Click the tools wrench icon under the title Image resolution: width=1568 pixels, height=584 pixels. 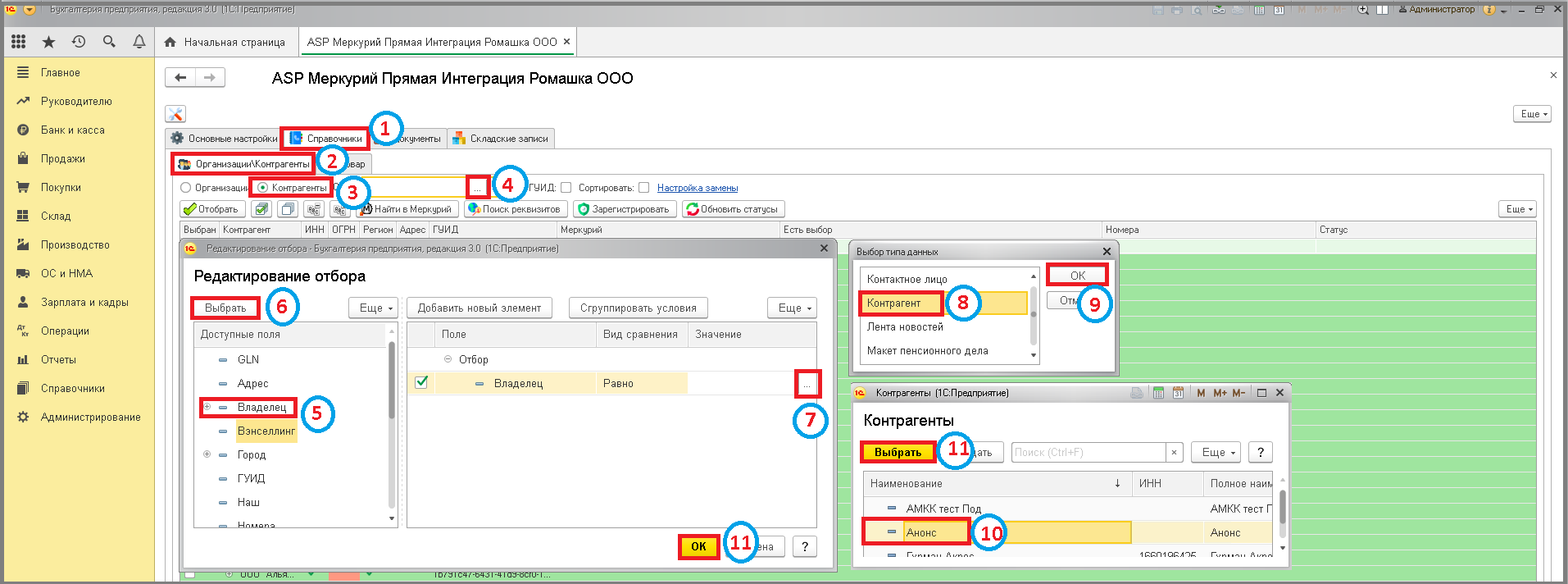click(175, 114)
